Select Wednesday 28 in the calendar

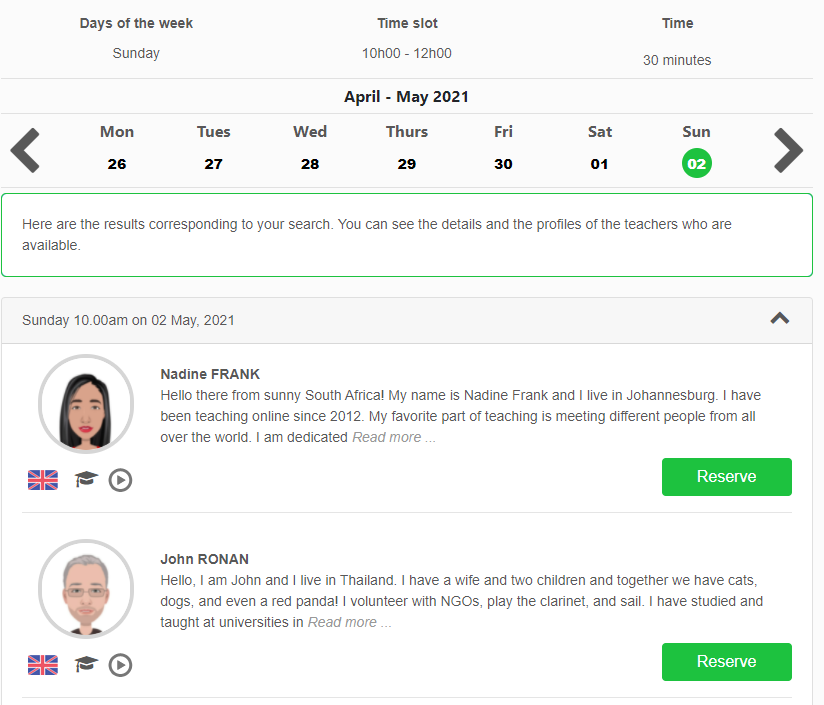tap(310, 163)
